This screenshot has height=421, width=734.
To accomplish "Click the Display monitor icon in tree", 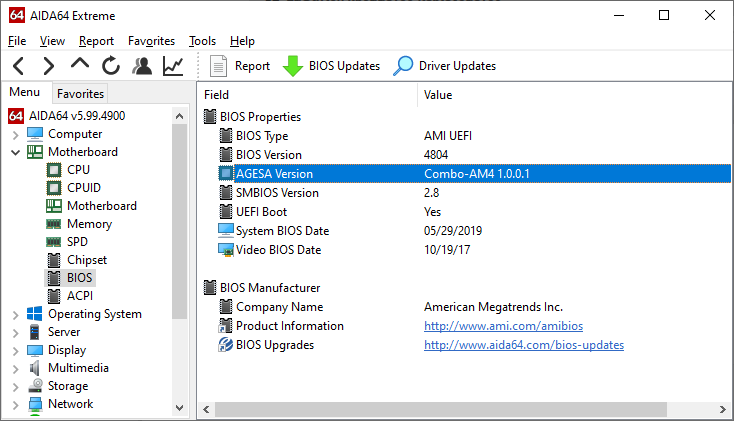I will [35, 350].
